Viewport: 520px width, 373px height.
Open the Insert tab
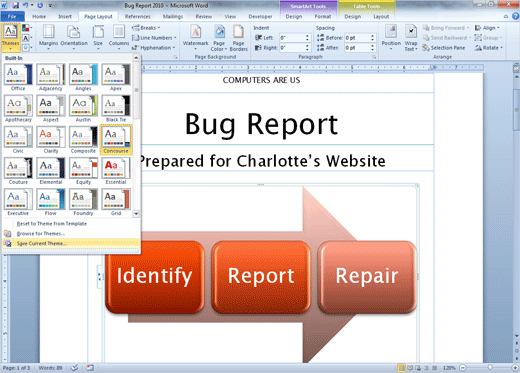point(65,16)
